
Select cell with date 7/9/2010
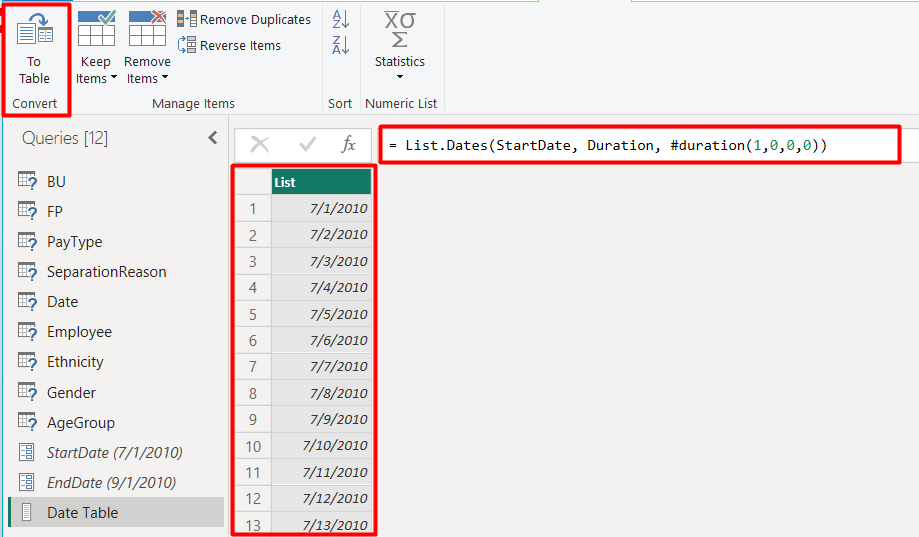[321, 419]
